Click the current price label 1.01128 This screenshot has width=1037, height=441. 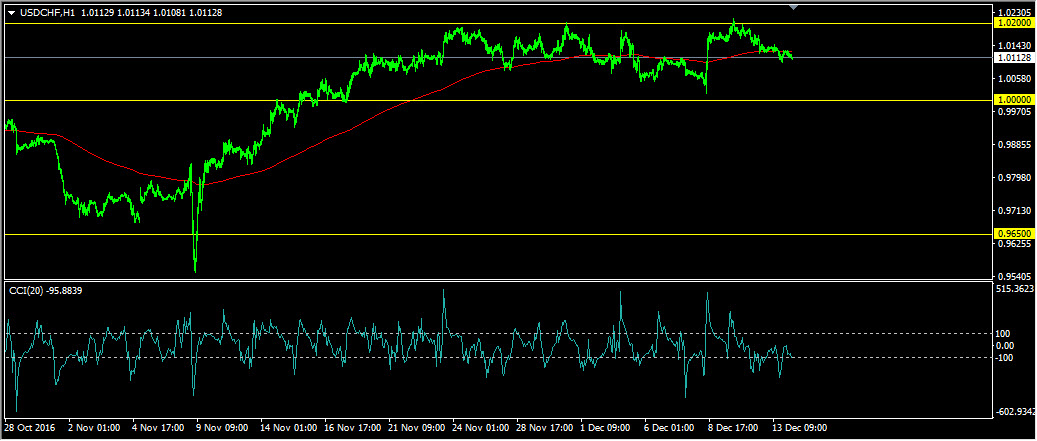click(x=1013, y=58)
